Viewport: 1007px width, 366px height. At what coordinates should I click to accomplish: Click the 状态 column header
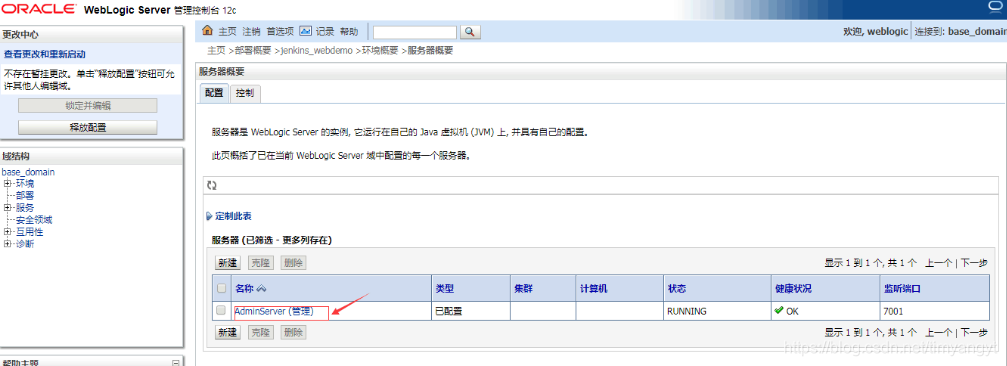click(x=678, y=289)
